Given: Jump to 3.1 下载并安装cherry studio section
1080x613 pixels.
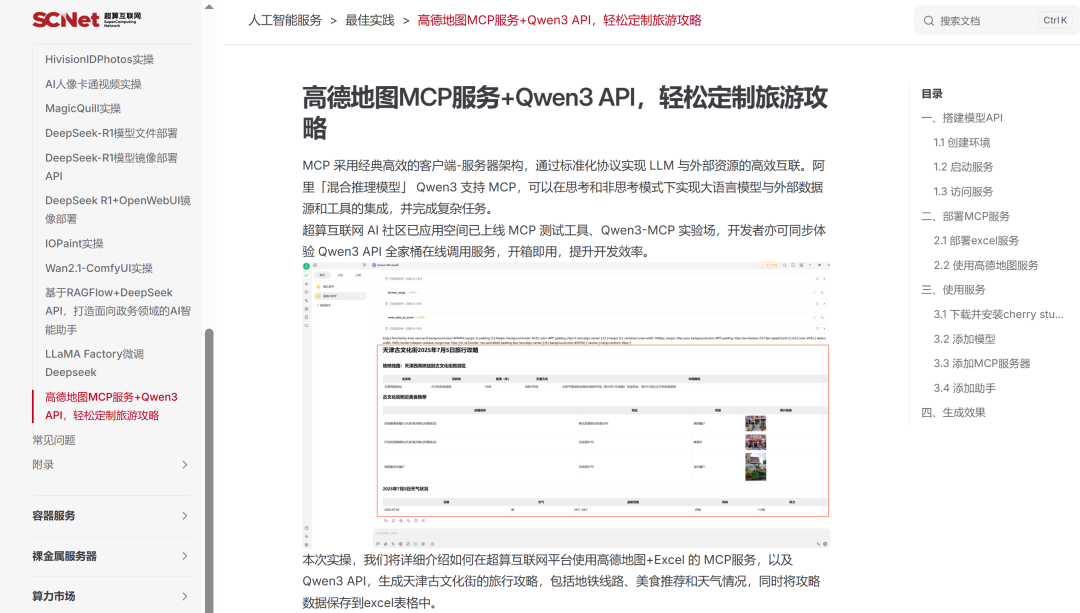Looking at the screenshot, I should [998, 314].
